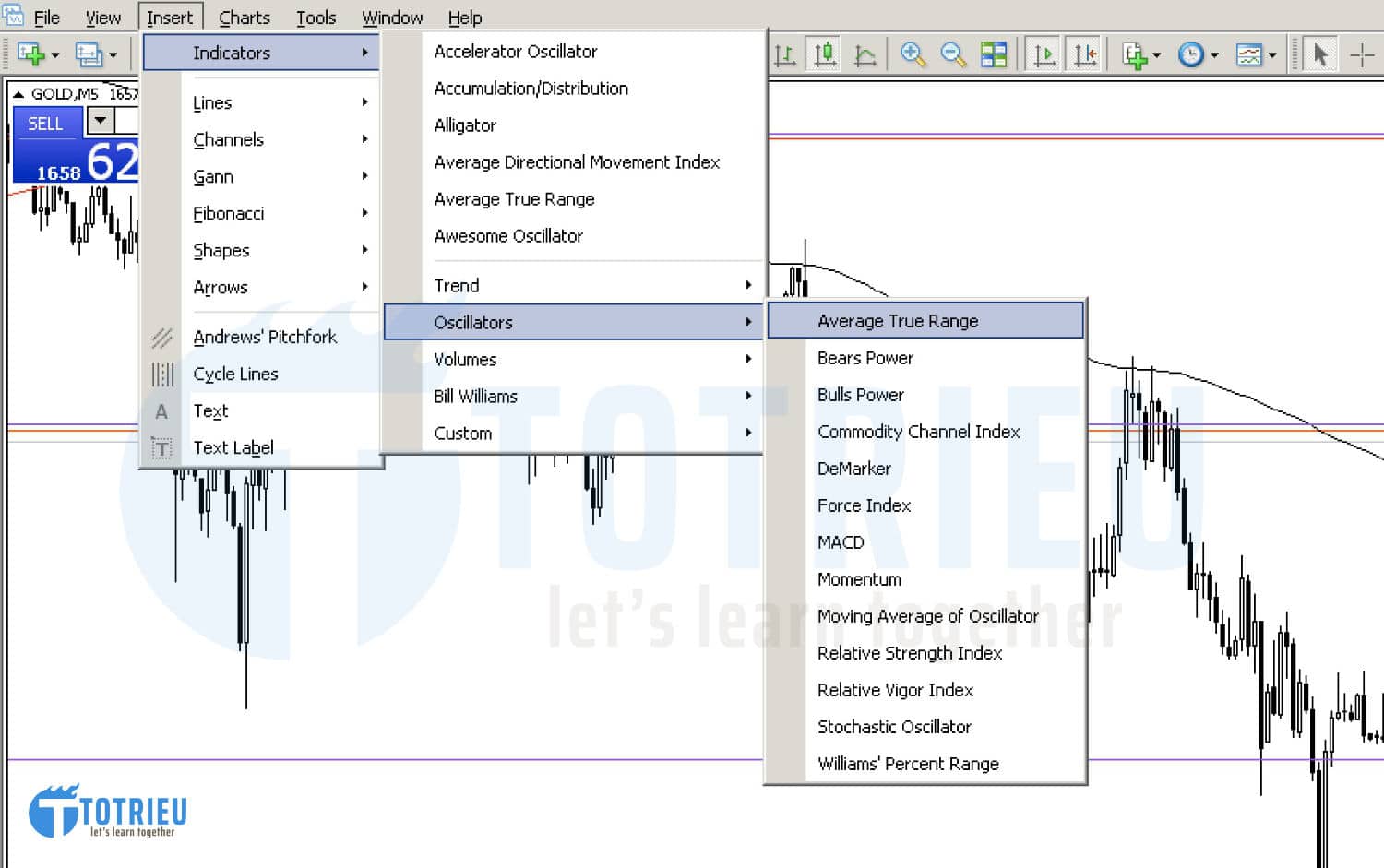Click Text Label in the Insert menu

[x=233, y=448]
